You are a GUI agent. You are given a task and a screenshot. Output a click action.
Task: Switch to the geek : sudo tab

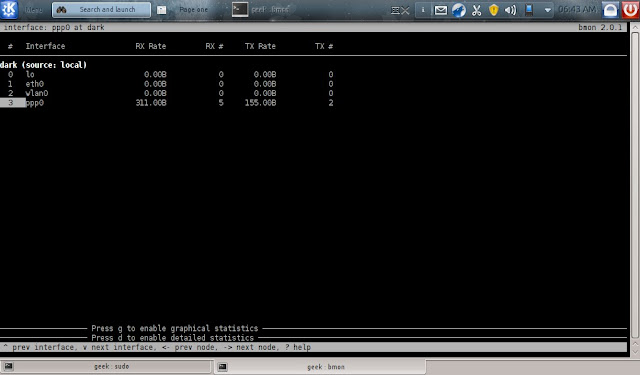click(106, 366)
